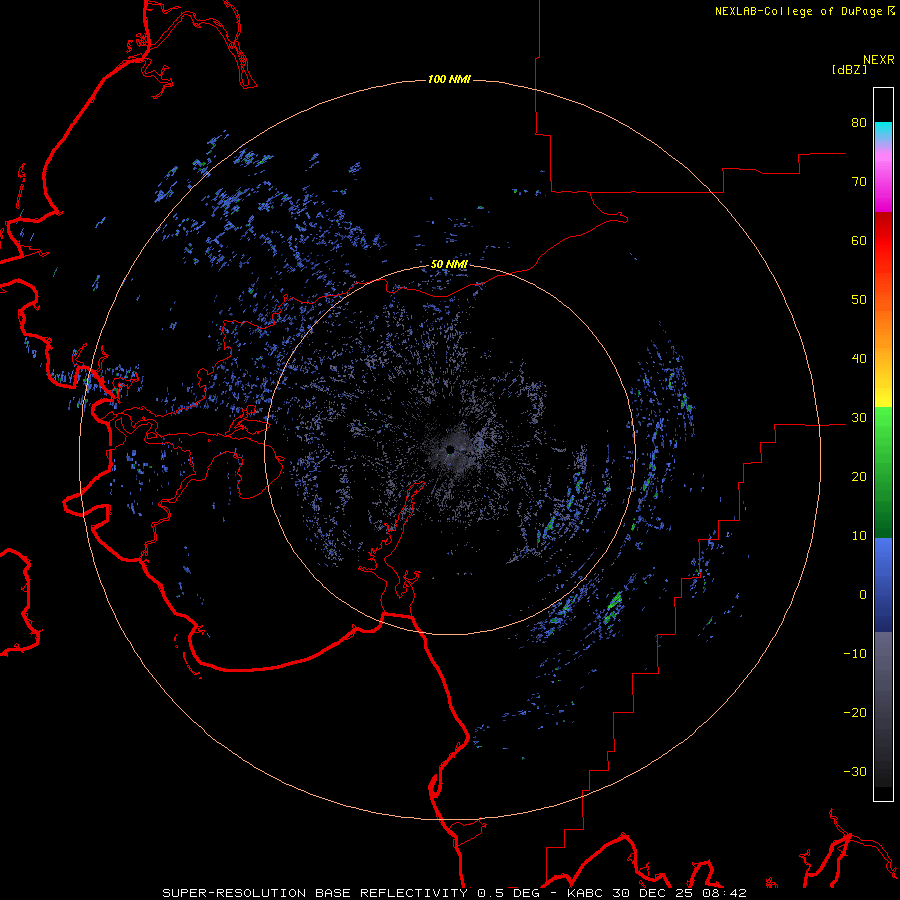Click the -20 dBZ scale value
The image size is (900, 900).
tap(855, 712)
